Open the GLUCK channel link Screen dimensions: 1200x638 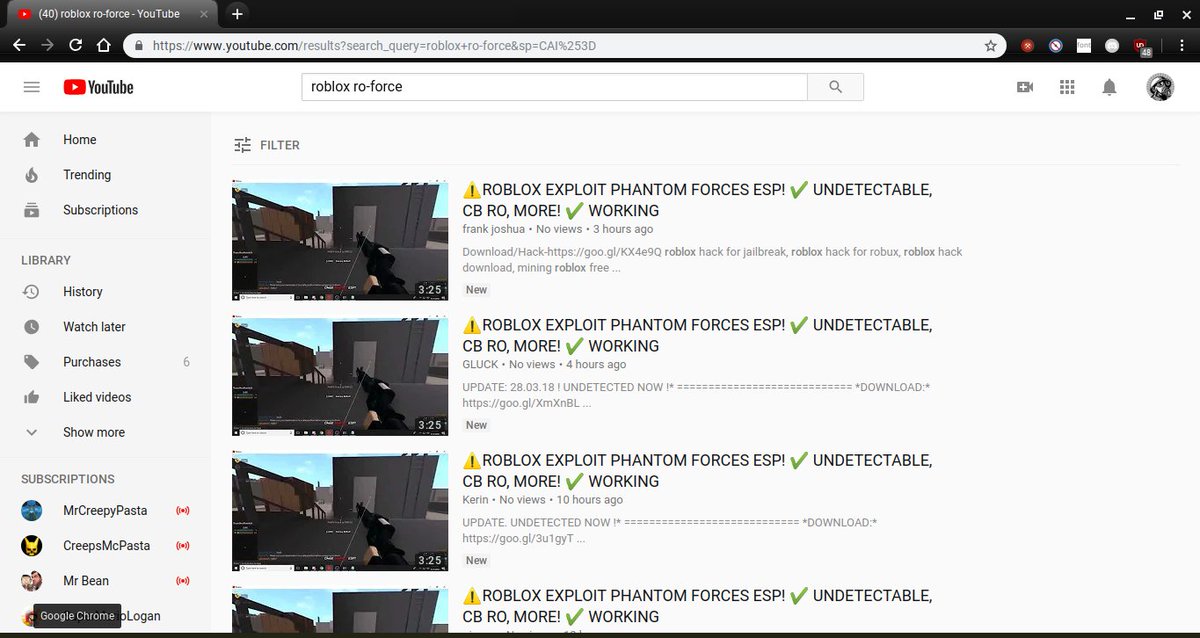(480, 365)
